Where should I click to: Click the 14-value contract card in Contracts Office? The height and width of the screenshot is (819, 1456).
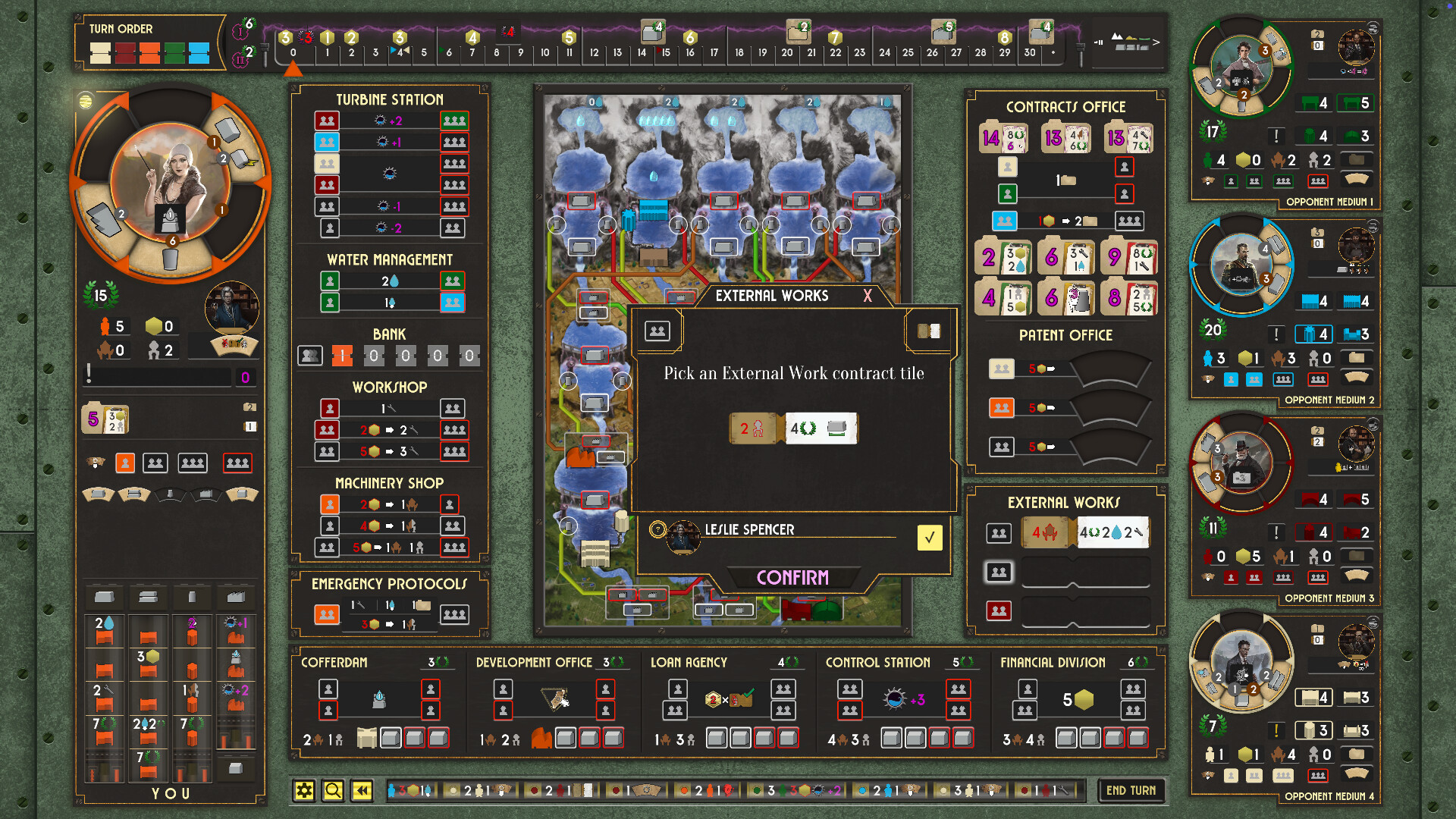click(x=1004, y=136)
